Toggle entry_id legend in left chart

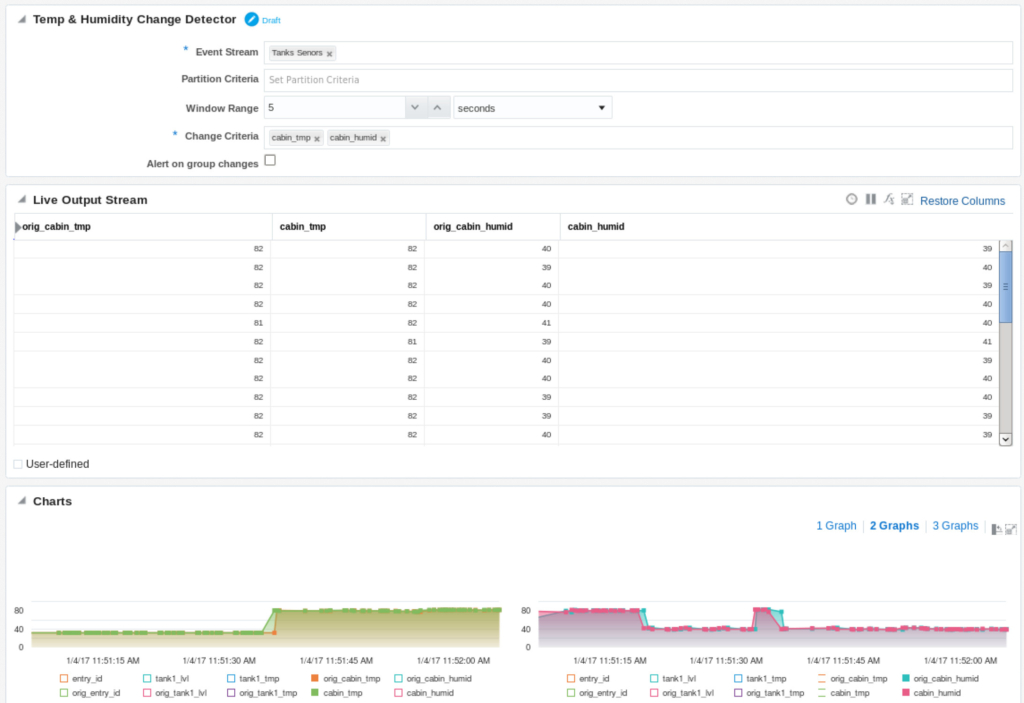point(80,678)
